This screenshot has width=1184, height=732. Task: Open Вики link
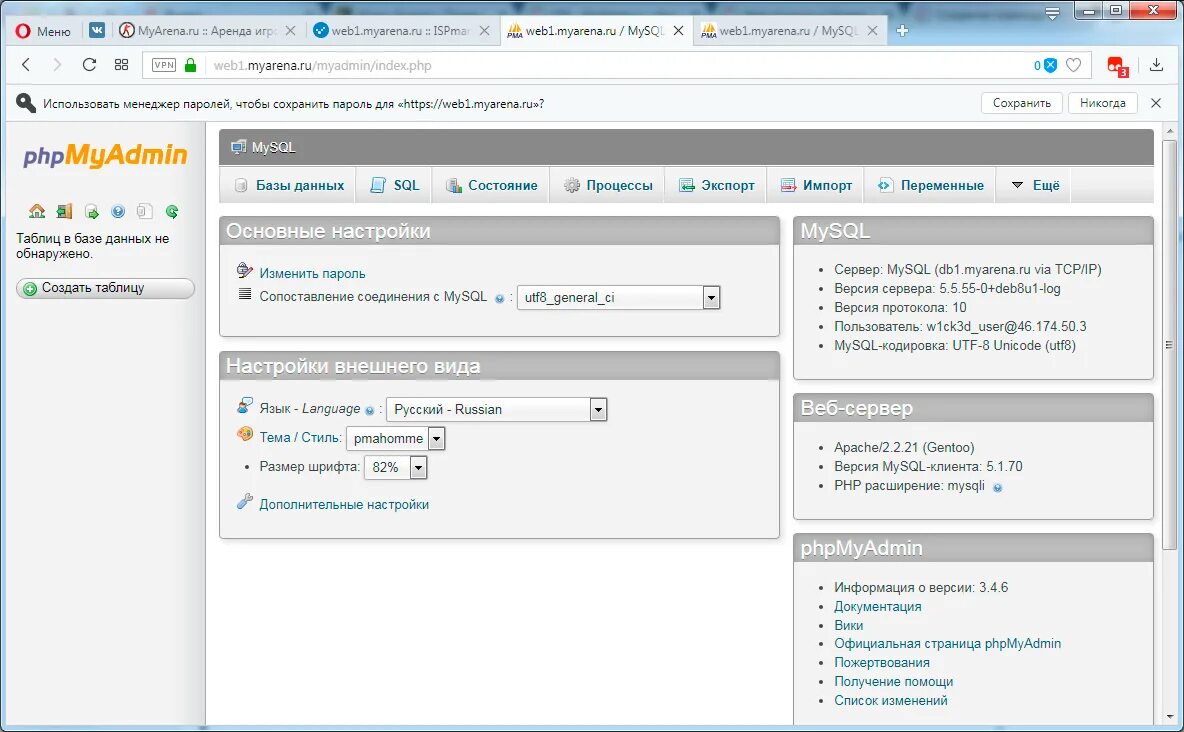(x=849, y=625)
